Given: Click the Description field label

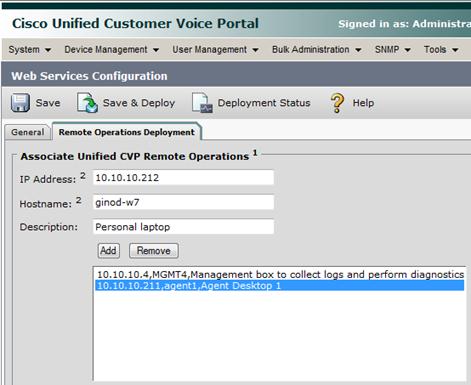Looking at the screenshot, I should [49, 227].
